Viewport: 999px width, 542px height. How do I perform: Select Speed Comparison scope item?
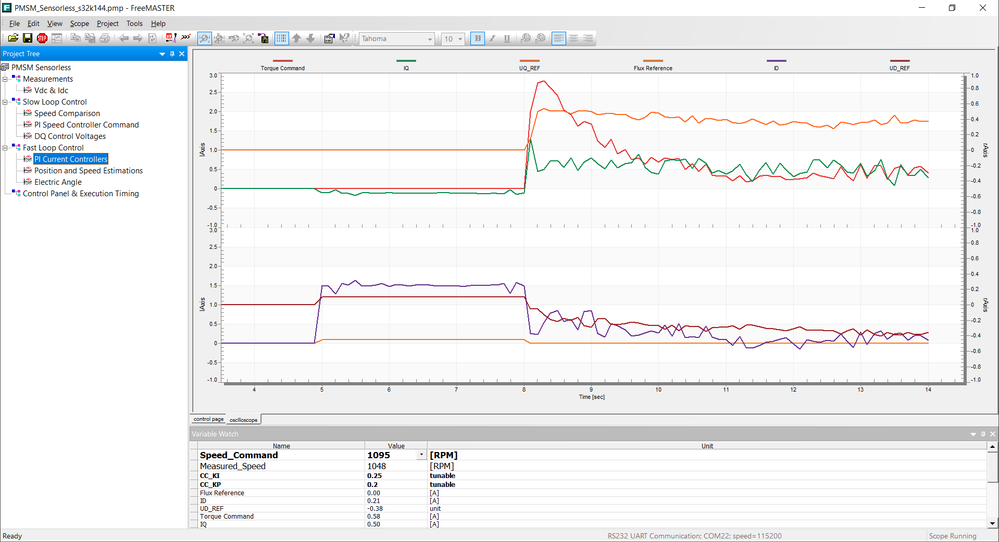67,113
